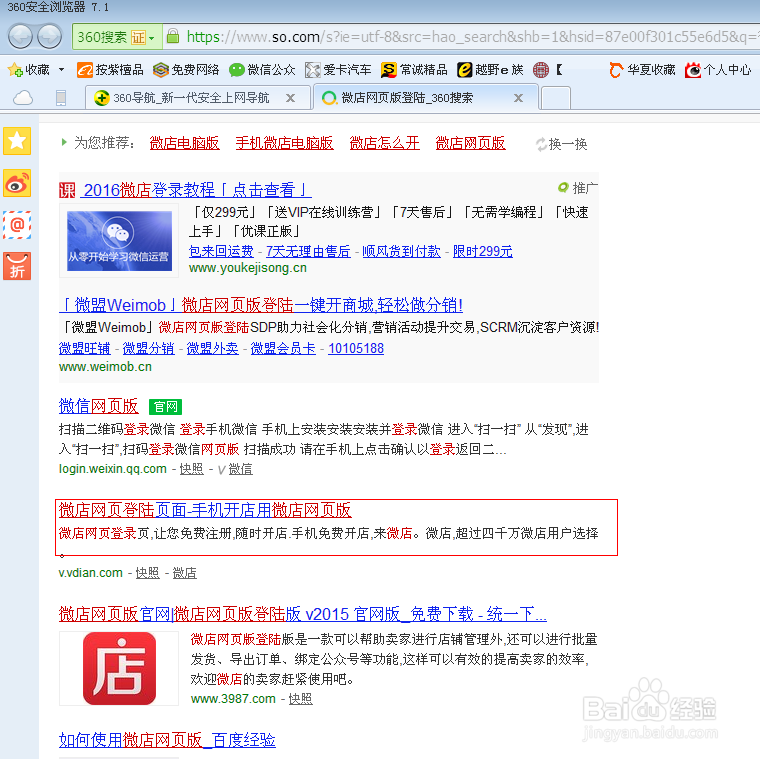Click the red 店 app logo thumbnail
Screen dimensions: 760x759
tap(119, 668)
